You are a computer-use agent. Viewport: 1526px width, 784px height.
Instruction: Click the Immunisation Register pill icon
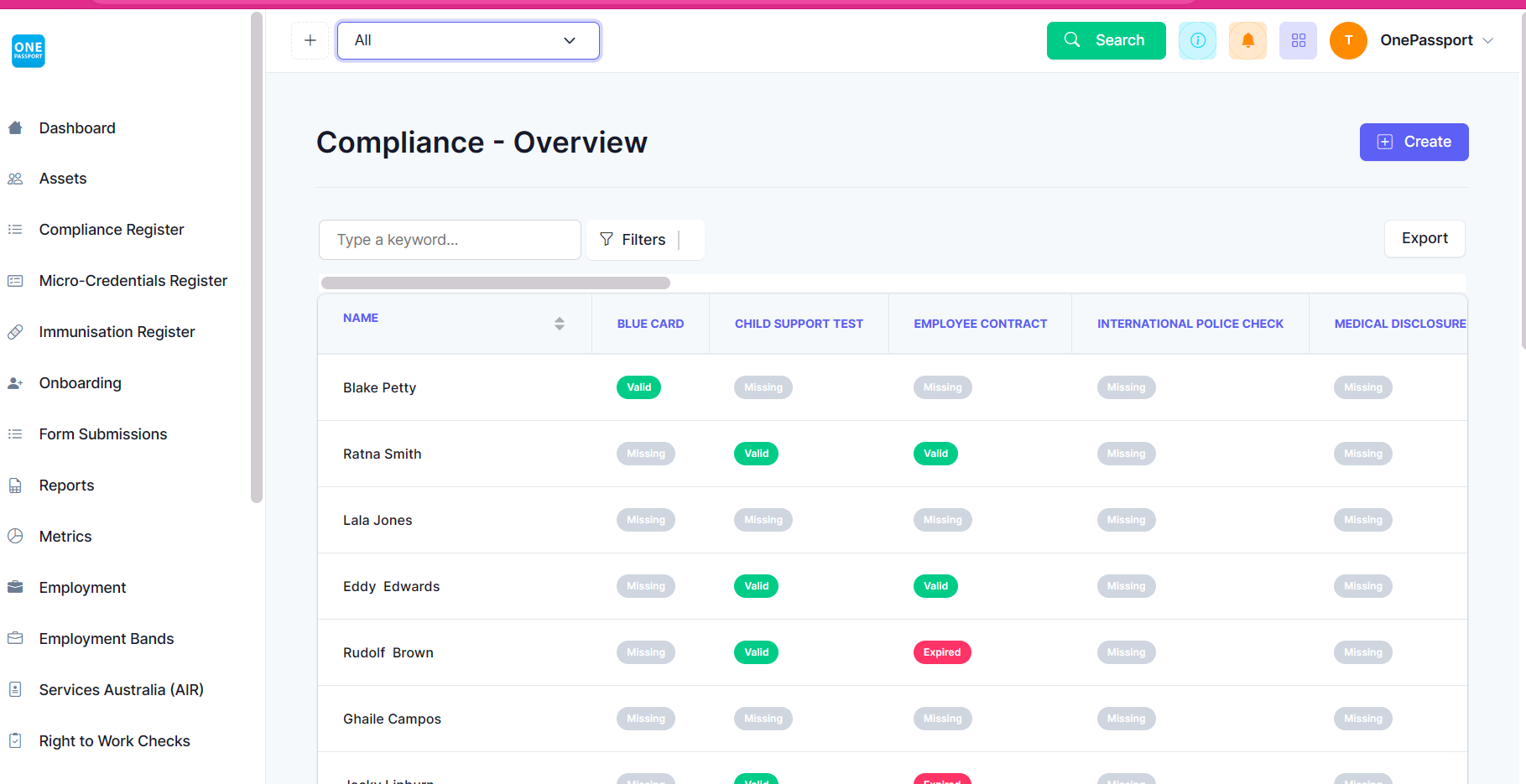pyautogui.click(x=15, y=332)
